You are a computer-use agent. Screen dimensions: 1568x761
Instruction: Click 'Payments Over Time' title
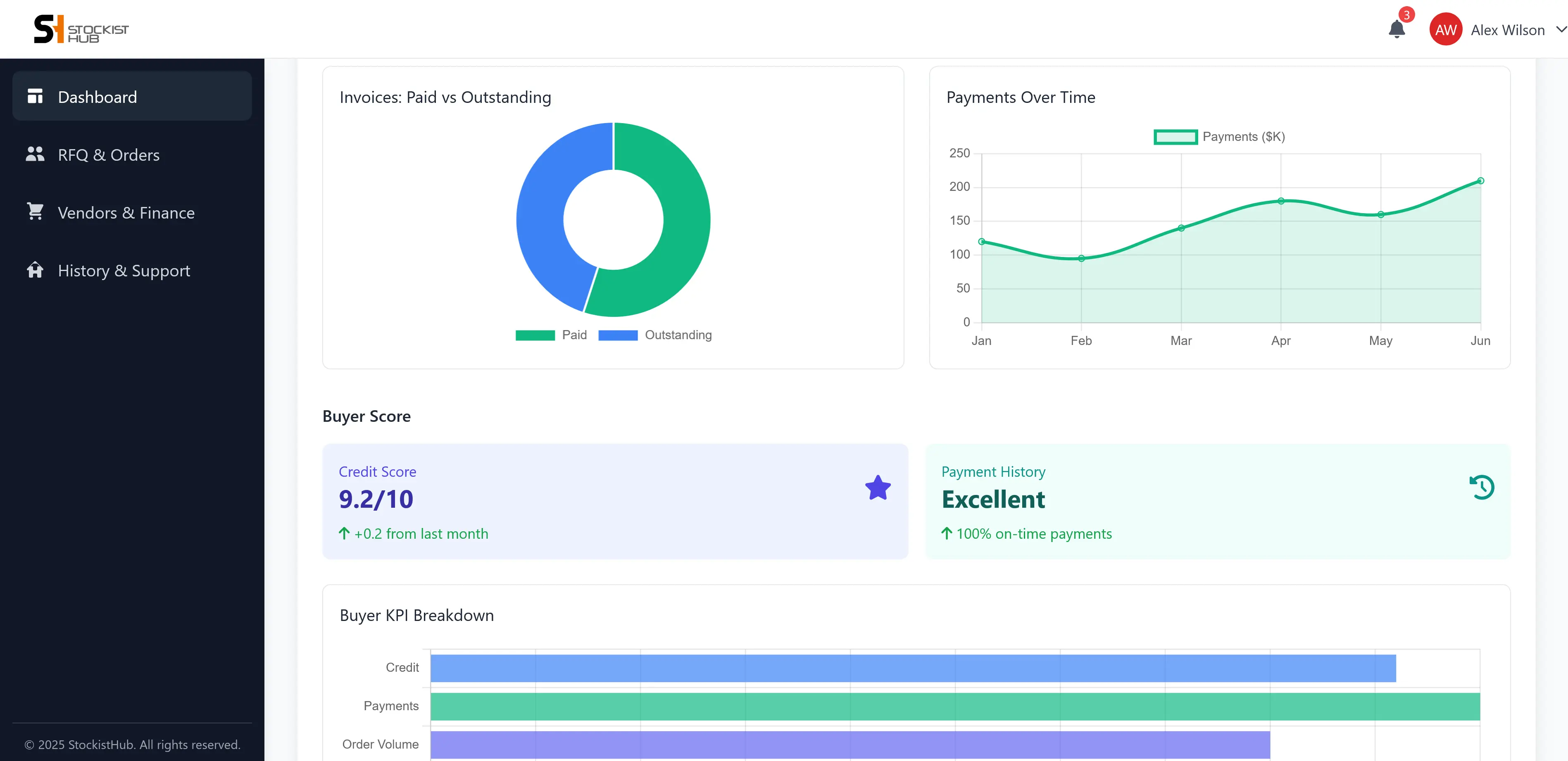[1021, 97]
